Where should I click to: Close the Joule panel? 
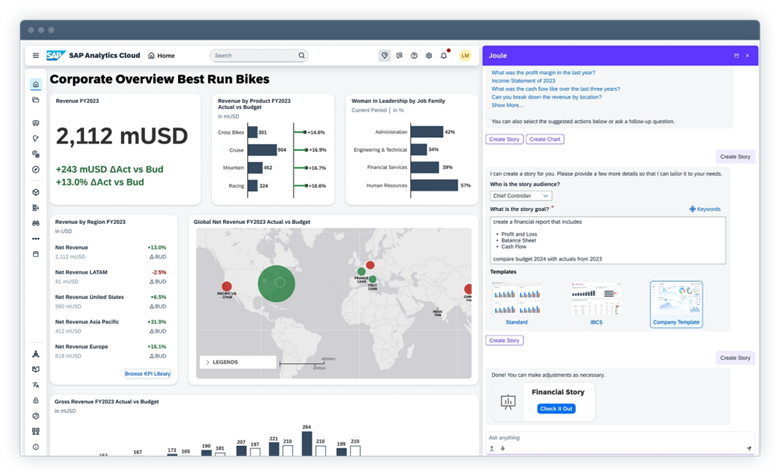[747, 56]
